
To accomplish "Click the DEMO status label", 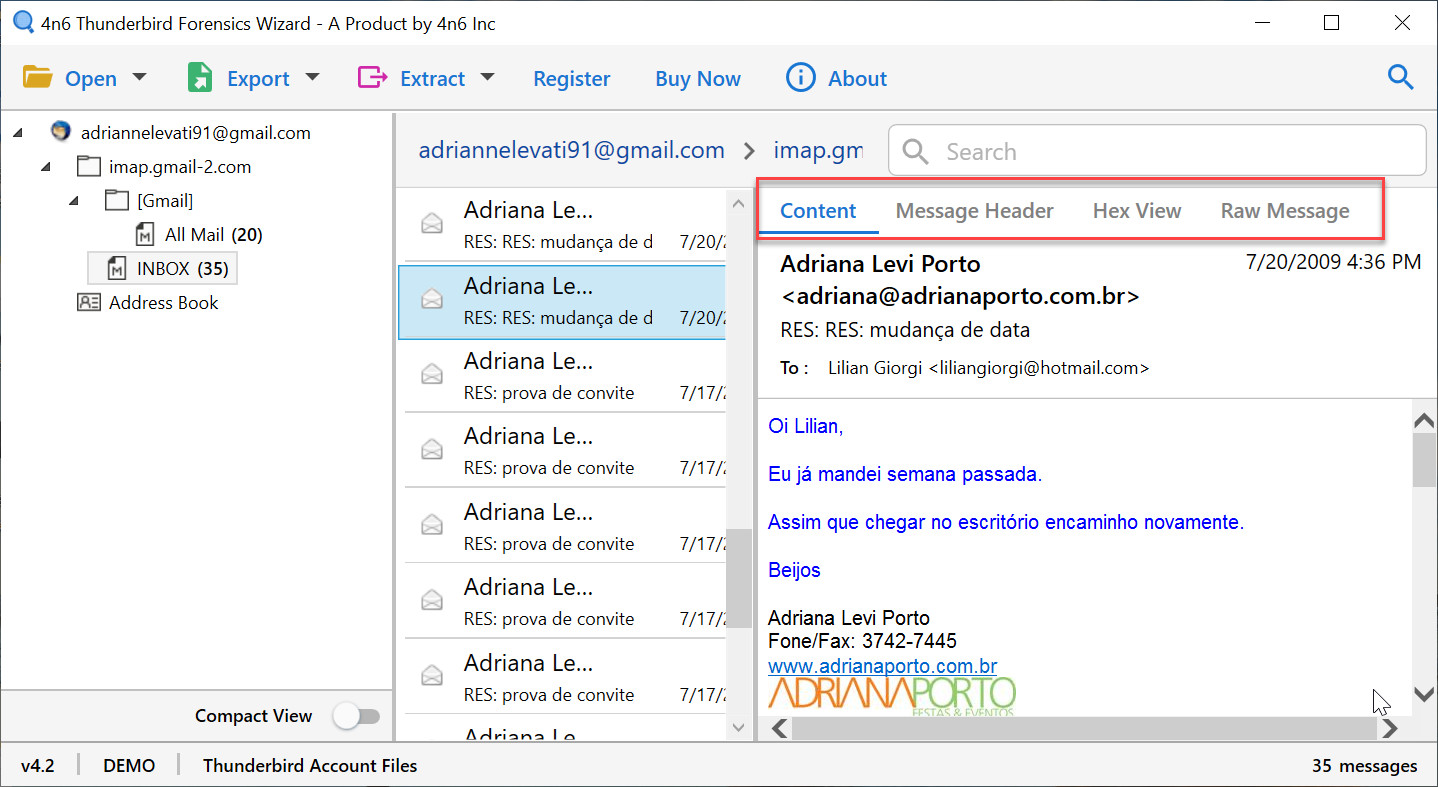I will pyautogui.click(x=129, y=766).
